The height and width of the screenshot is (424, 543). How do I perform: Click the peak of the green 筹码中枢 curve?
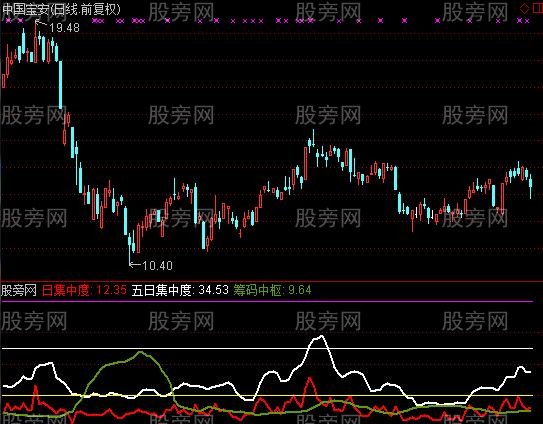(140, 352)
